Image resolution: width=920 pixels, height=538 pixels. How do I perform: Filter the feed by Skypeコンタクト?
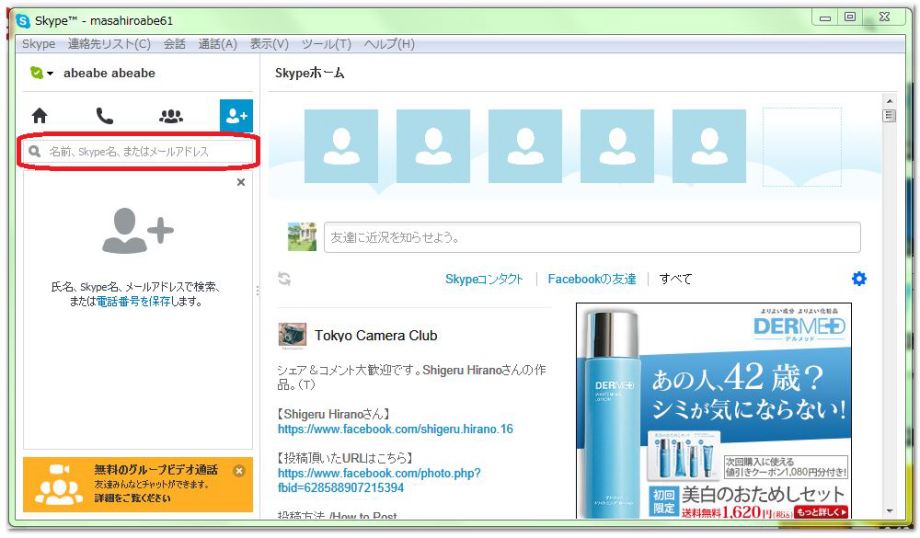483,279
